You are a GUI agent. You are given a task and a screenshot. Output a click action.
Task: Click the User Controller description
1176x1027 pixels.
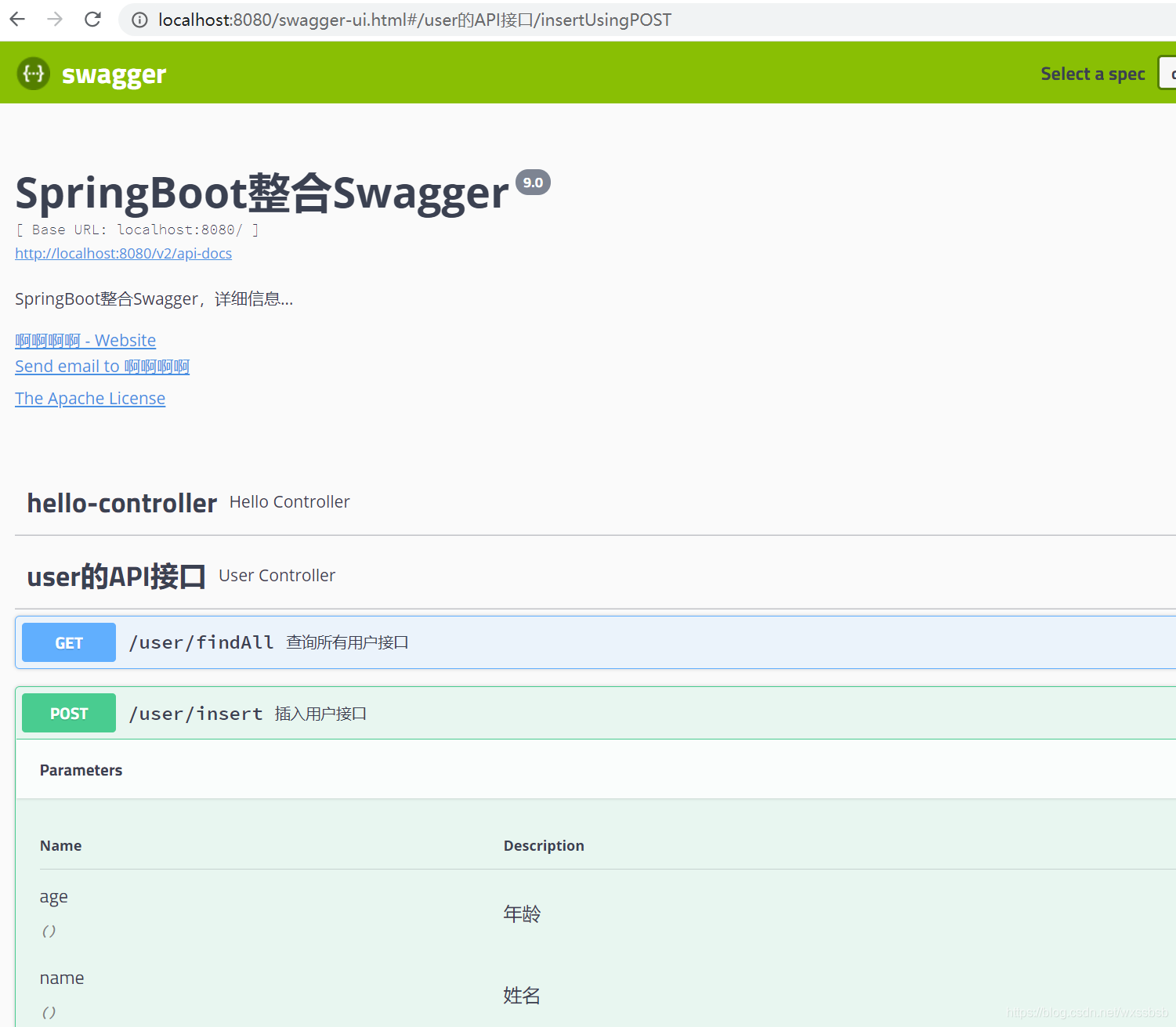pos(277,575)
